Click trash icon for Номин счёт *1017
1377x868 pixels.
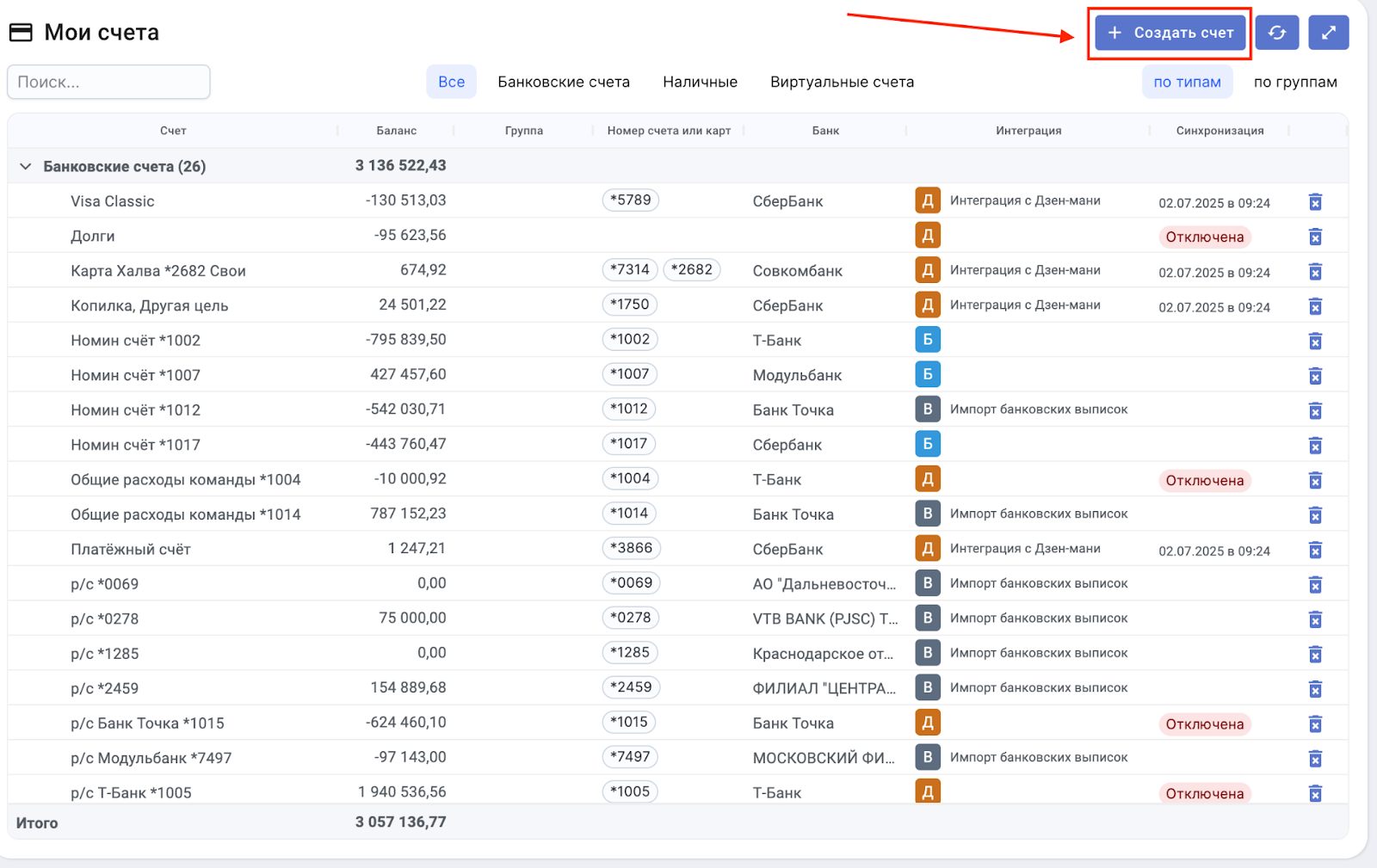point(1315,446)
